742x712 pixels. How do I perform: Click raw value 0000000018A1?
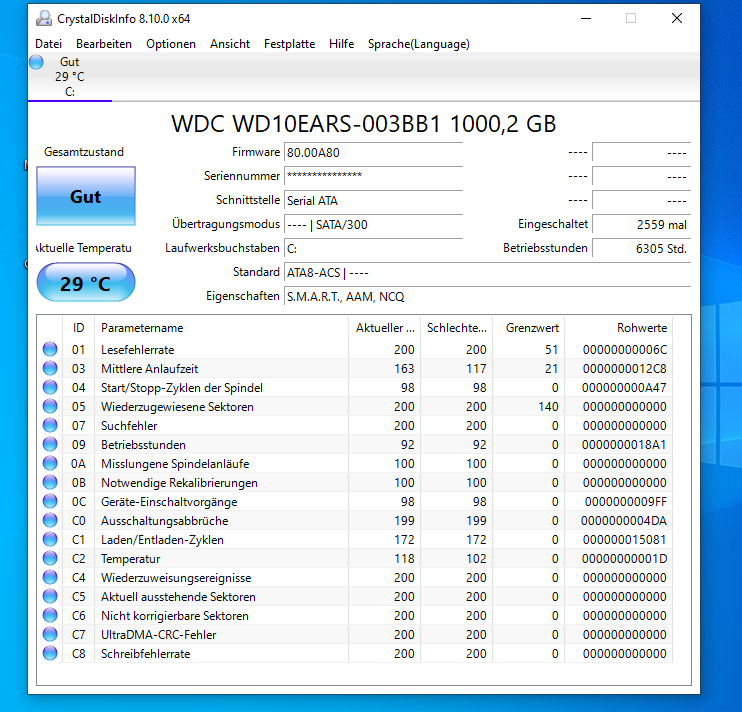[624, 445]
